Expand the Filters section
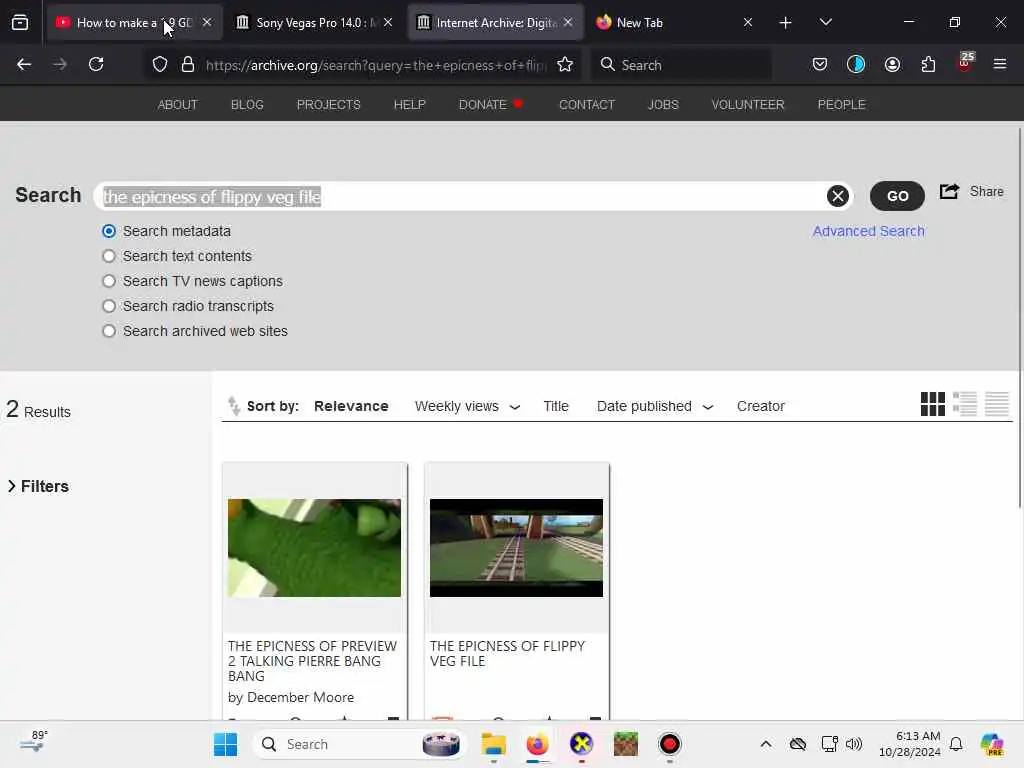 pos(38,487)
